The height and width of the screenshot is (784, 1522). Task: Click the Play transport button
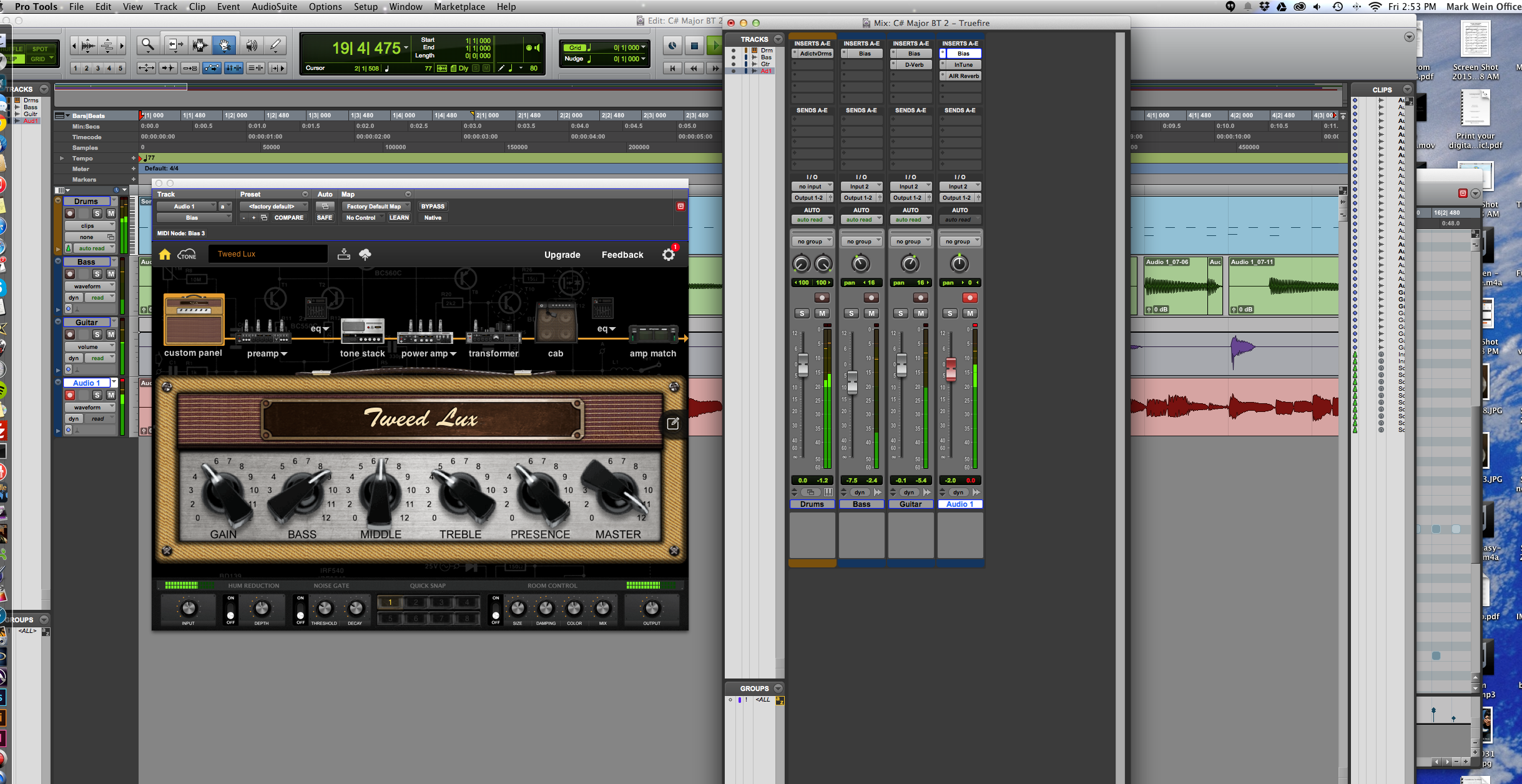715,46
